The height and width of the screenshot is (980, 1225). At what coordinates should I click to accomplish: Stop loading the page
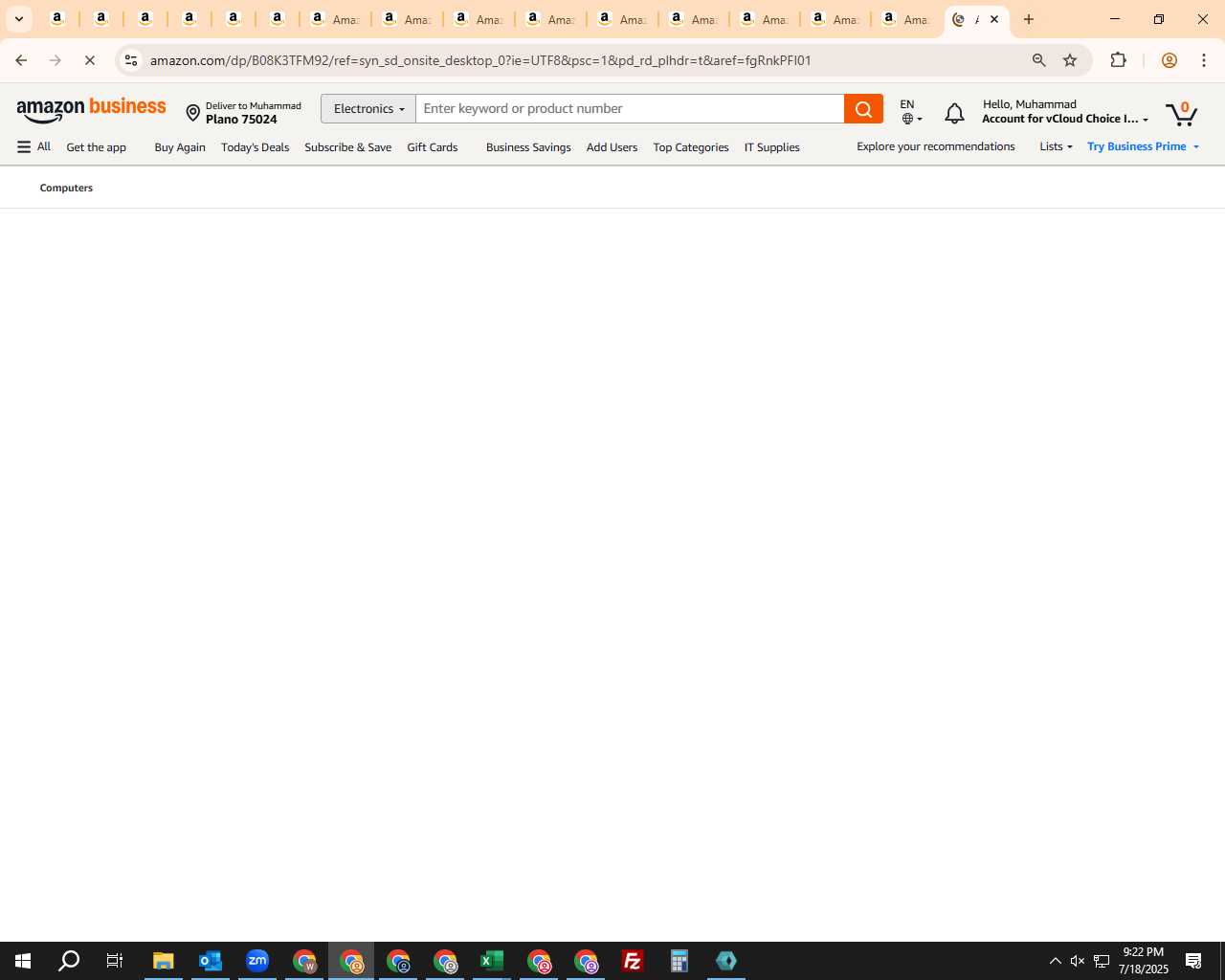[90, 60]
